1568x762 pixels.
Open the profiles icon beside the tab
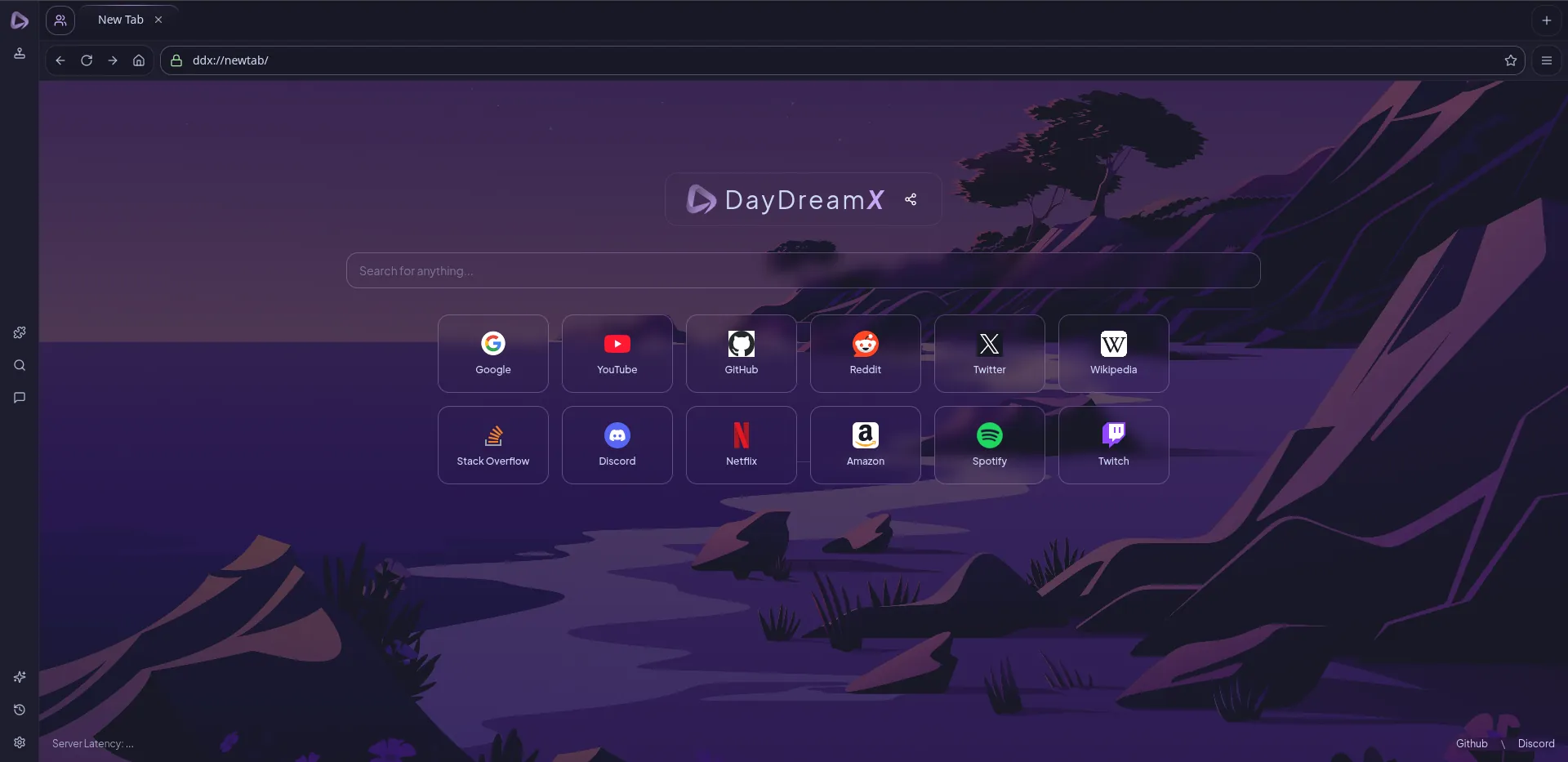coord(60,20)
